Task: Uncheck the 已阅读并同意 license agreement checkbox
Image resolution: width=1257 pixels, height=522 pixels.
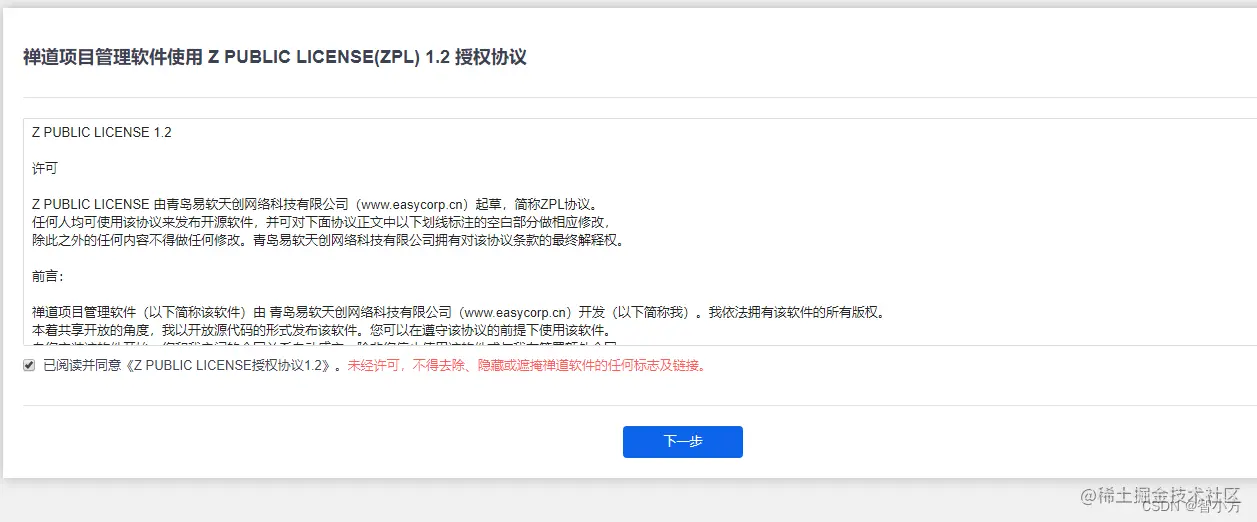Action: tap(29, 366)
